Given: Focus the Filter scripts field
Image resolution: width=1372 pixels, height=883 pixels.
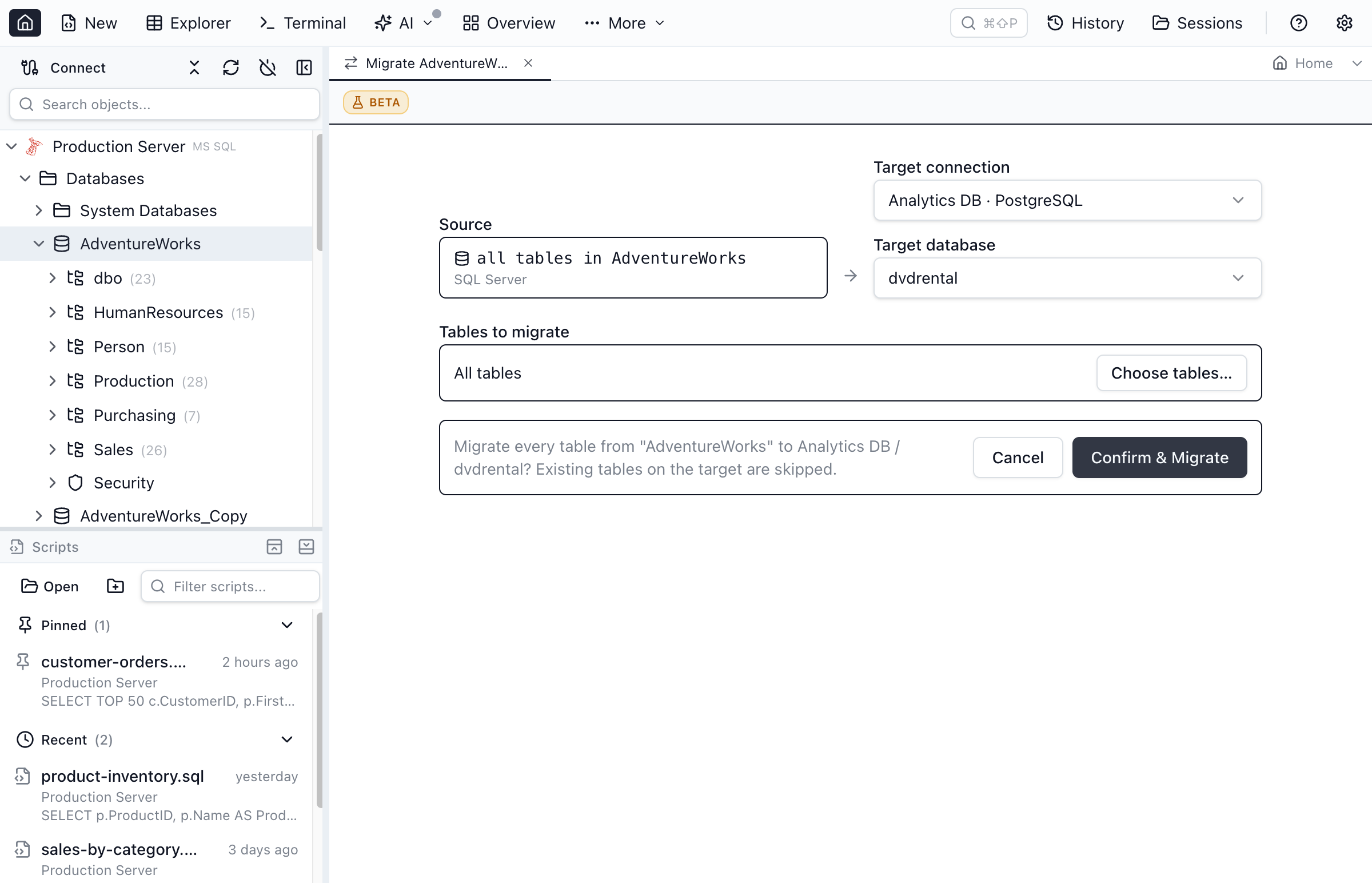Looking at the screenshot, I should pos(230,586).
